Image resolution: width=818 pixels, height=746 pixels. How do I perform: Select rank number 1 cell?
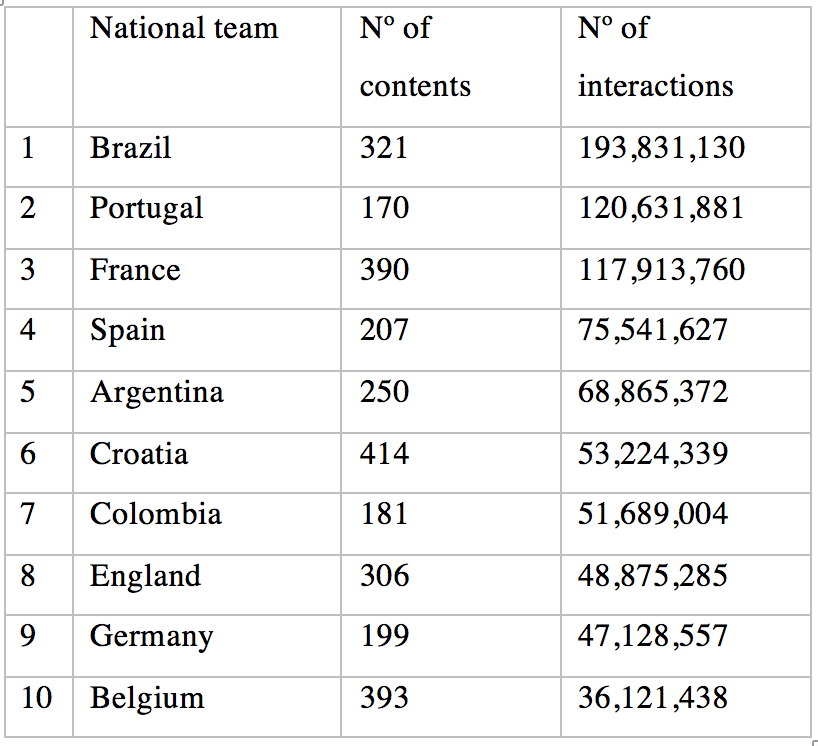[x=39, y=157]
